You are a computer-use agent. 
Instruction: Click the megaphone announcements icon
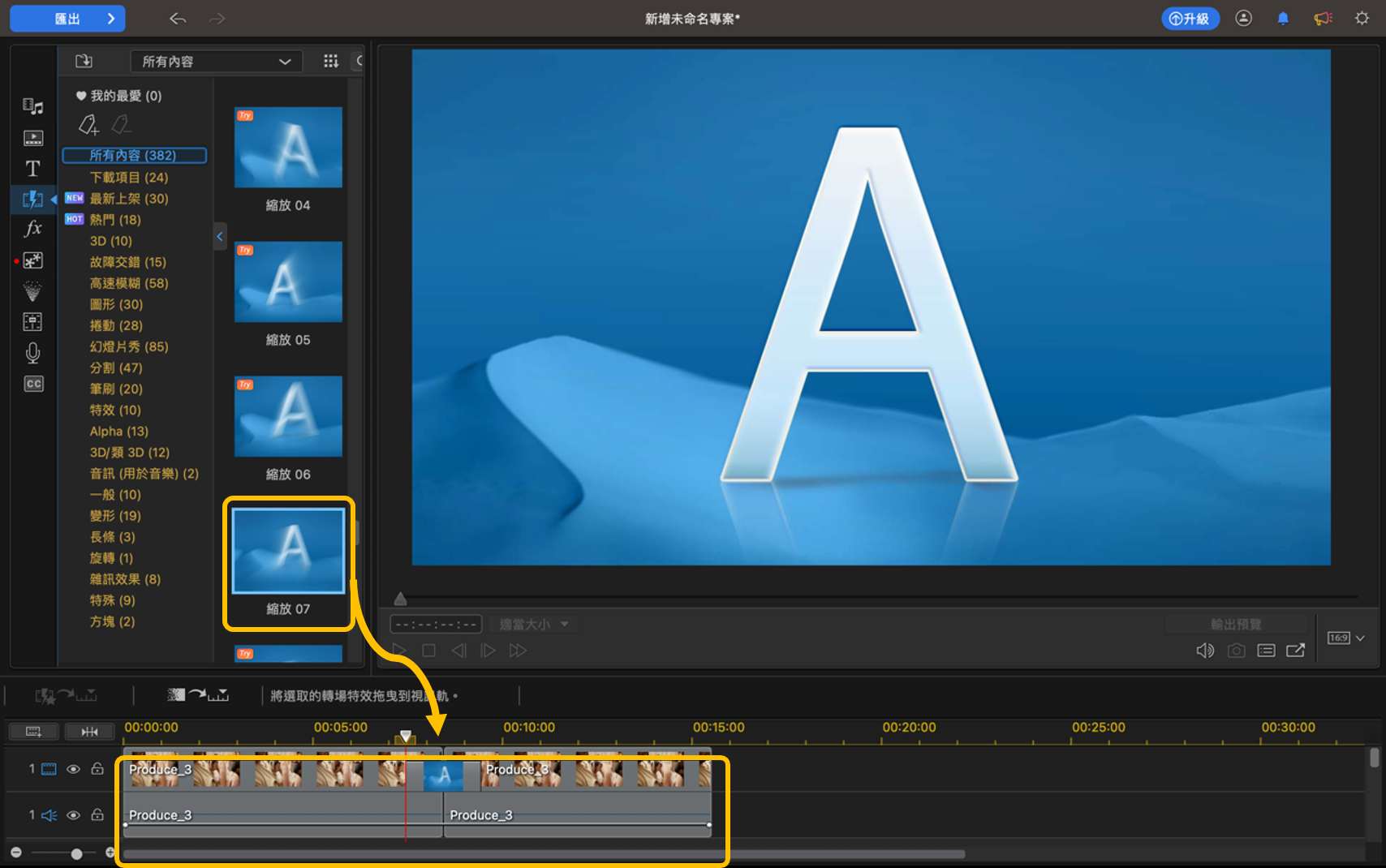[x=1323, y=18]
